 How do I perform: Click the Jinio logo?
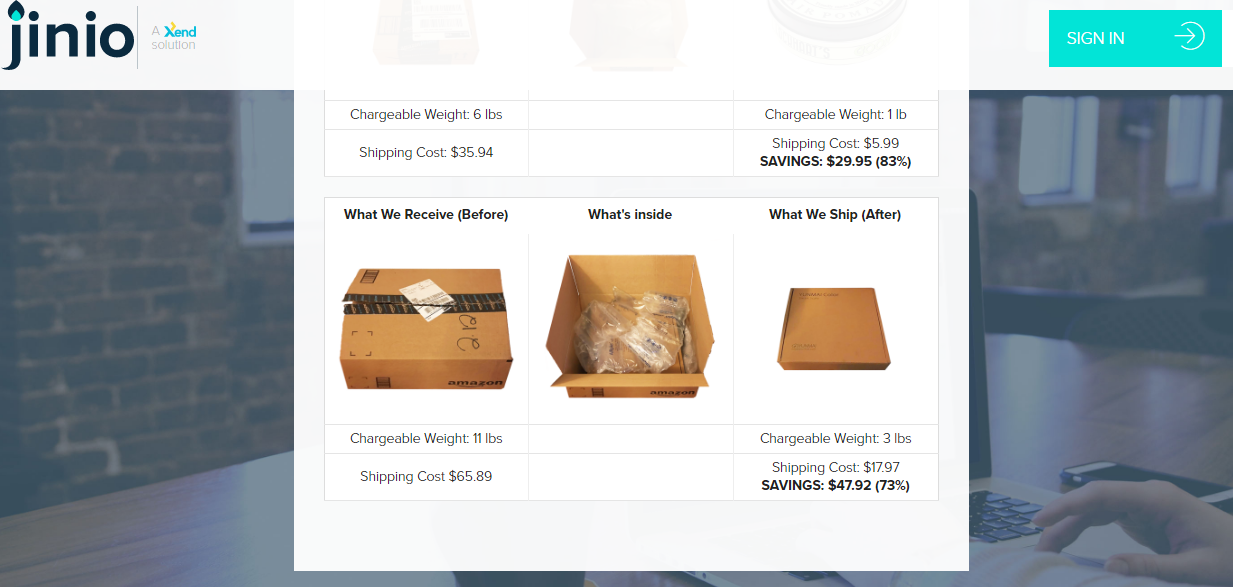click(67, 38)
